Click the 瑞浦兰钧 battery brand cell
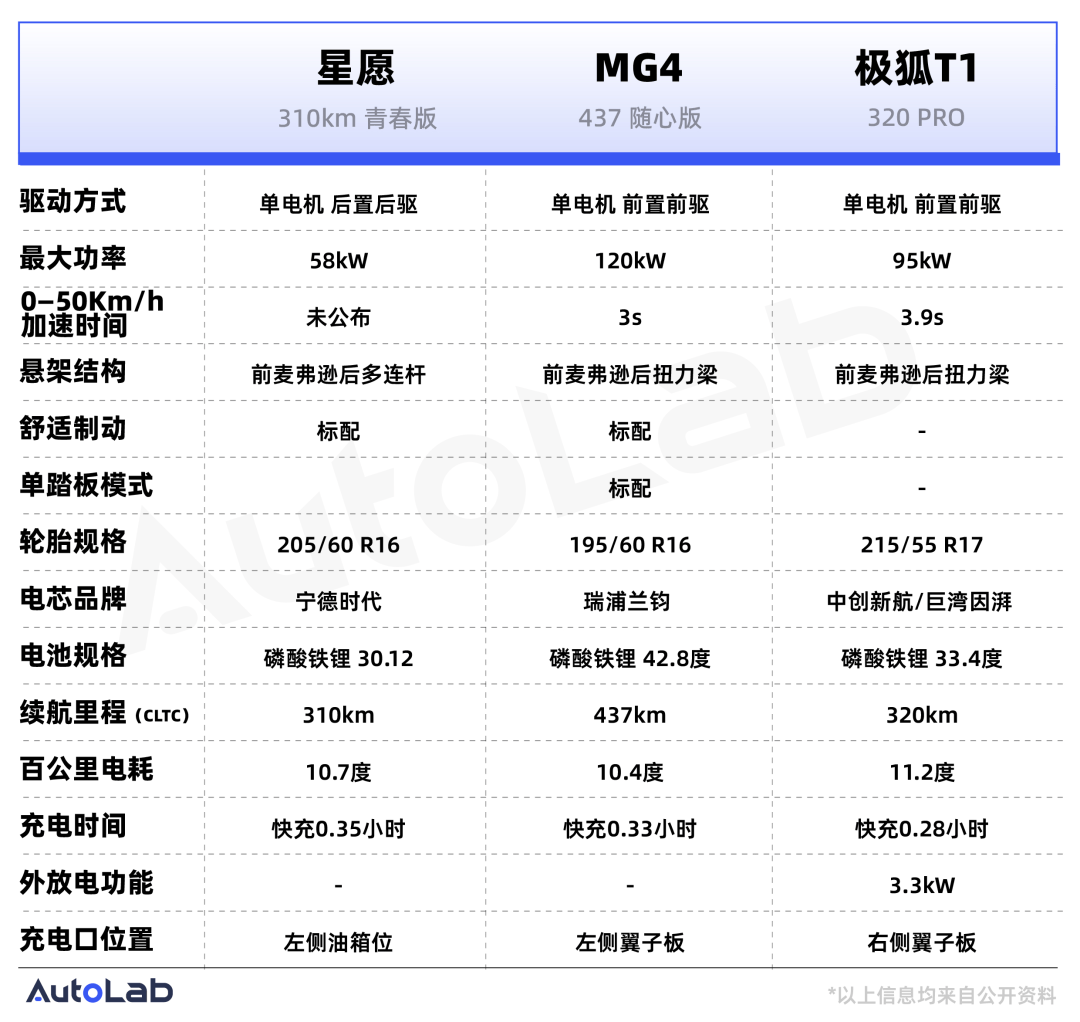 click(x=629, y=602)
